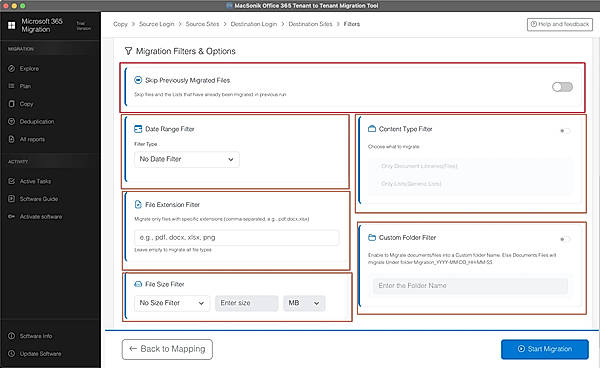Open Help and feedback
600x368 pixels.
560,24
